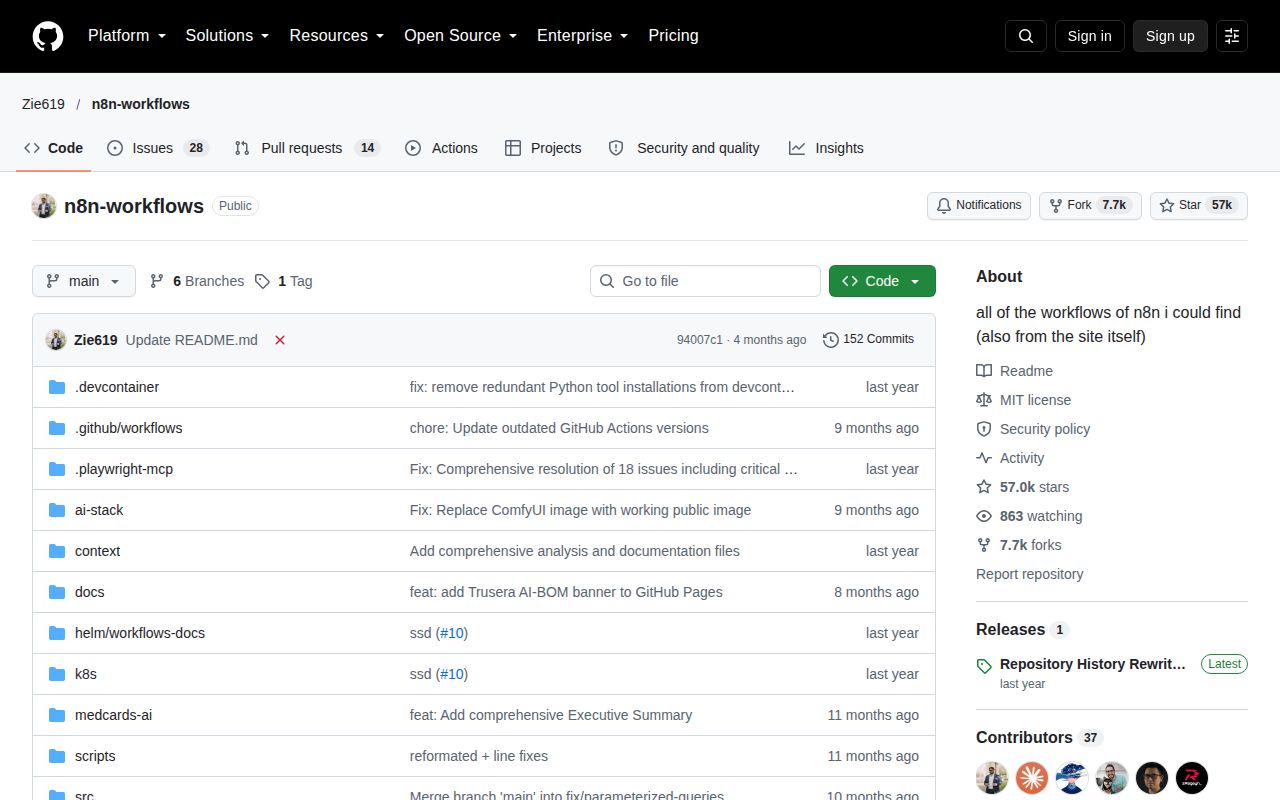Click Zie619's avatar in the commit bar
Image resolution: width=1280 pixels, height=800 pixels.
[x=56, y=340]
